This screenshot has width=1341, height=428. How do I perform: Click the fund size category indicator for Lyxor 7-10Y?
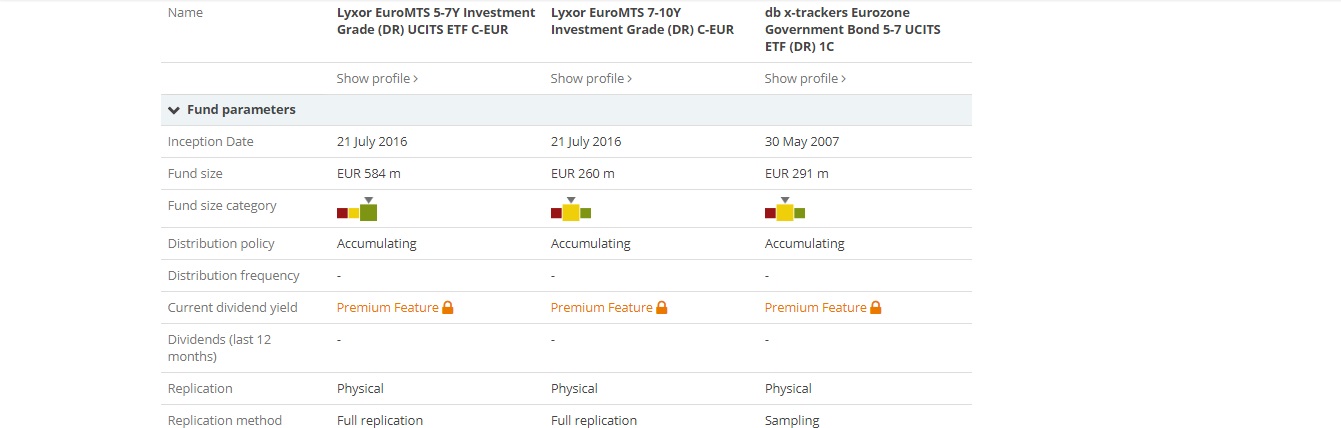(x=571, y=212)
